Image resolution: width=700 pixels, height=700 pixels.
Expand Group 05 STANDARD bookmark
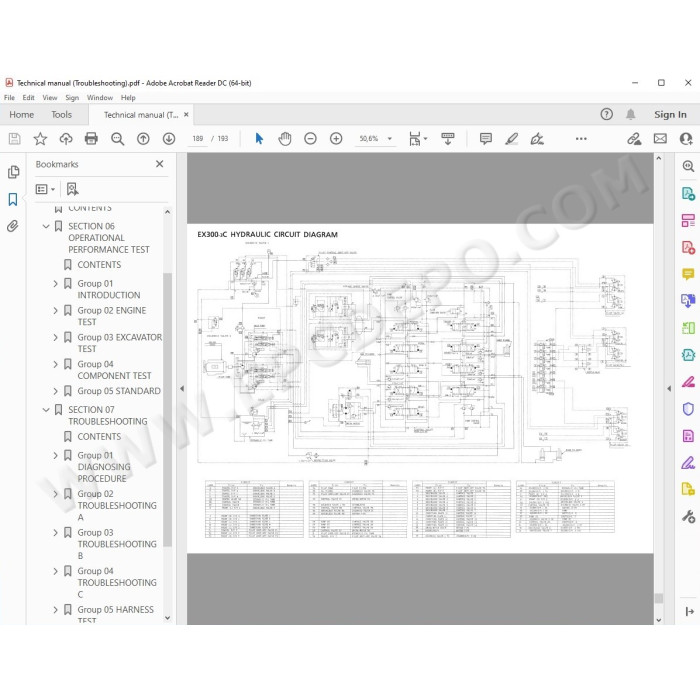tap(55, 391)
